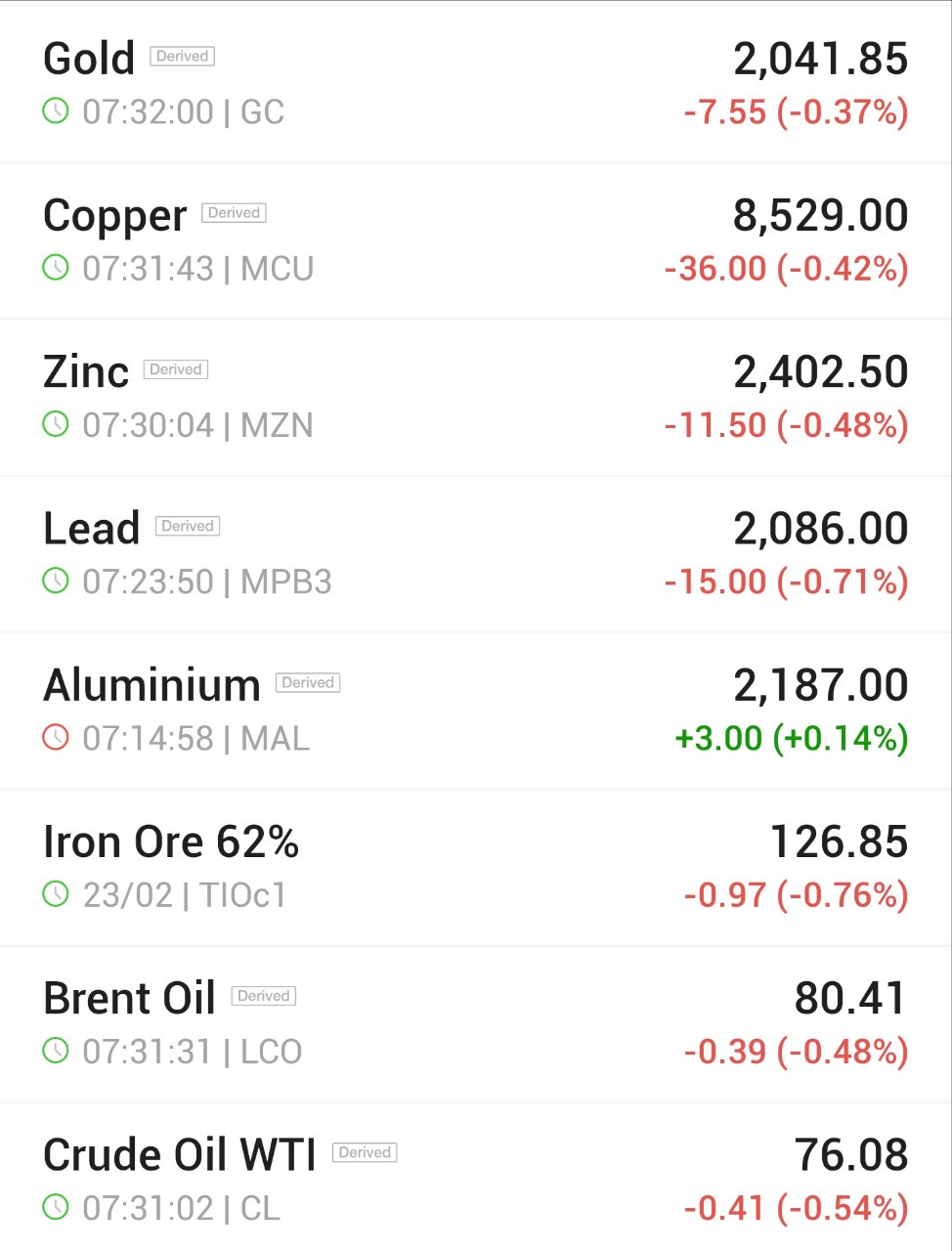Viewport: 952px width, 1251px height.
Task: Click the clock icon in the Lead row
Action: [56, 581]
